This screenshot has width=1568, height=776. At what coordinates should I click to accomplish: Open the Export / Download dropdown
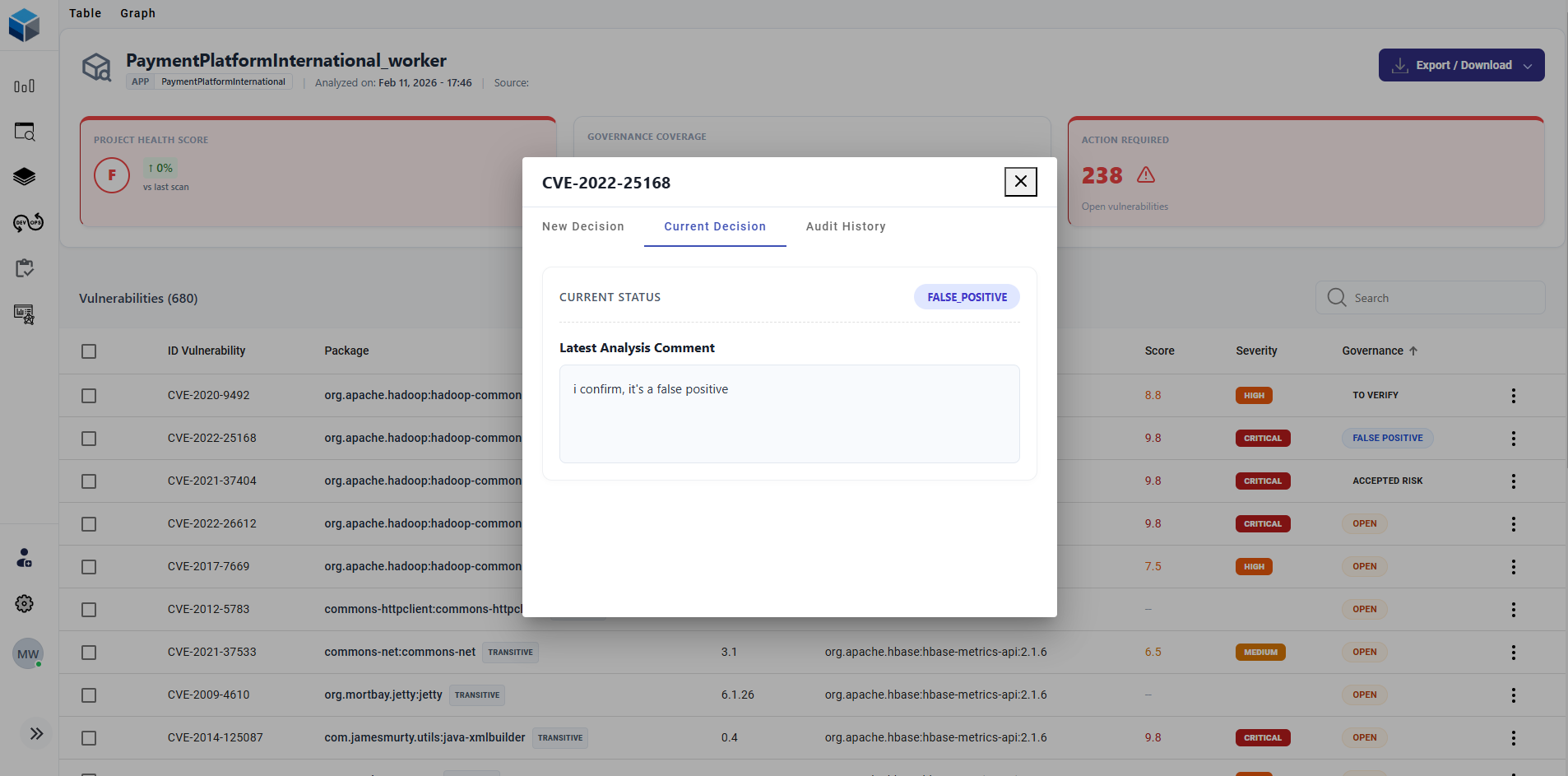(1461, 65)
